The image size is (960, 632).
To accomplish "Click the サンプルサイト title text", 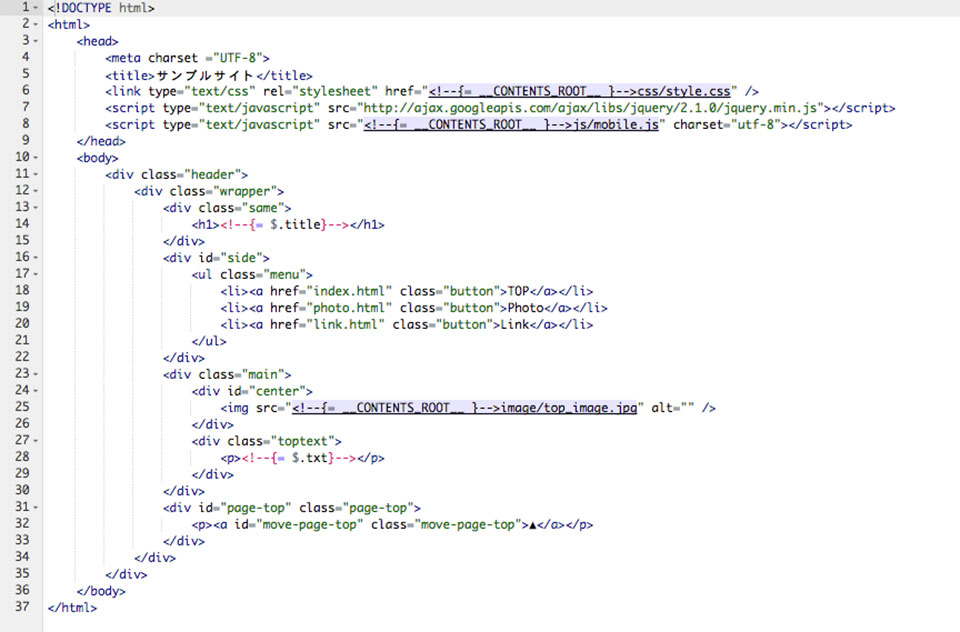I will click(x=205, y=75).
